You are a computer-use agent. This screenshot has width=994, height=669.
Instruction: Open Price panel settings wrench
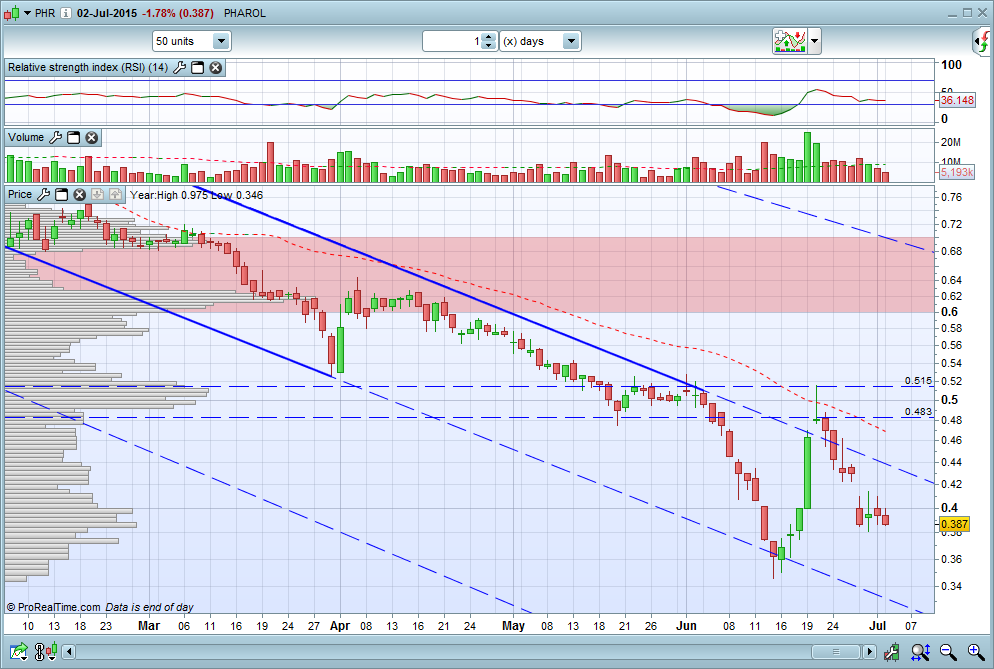[43, 195]
